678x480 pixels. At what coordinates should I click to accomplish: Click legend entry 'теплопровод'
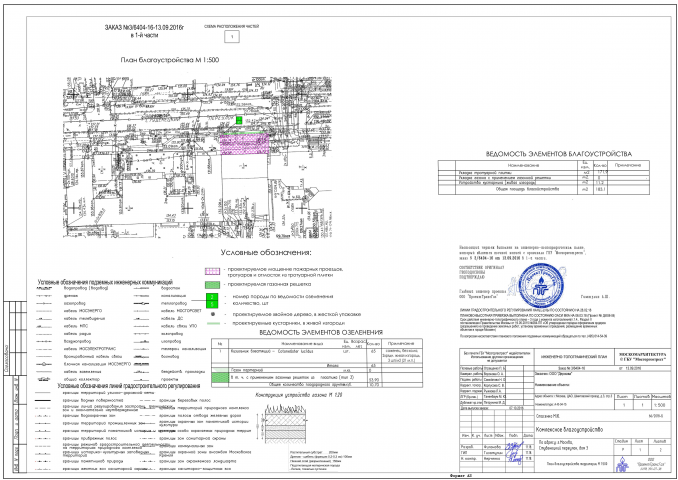click(173, 303)
